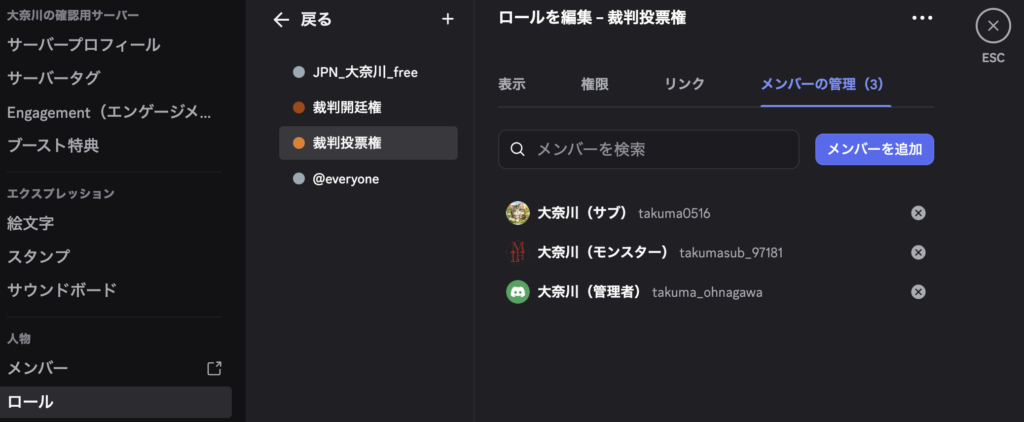Click the 大奈川（管理者） Discord avatar
1024x422 pixels.
pos(518,292)
